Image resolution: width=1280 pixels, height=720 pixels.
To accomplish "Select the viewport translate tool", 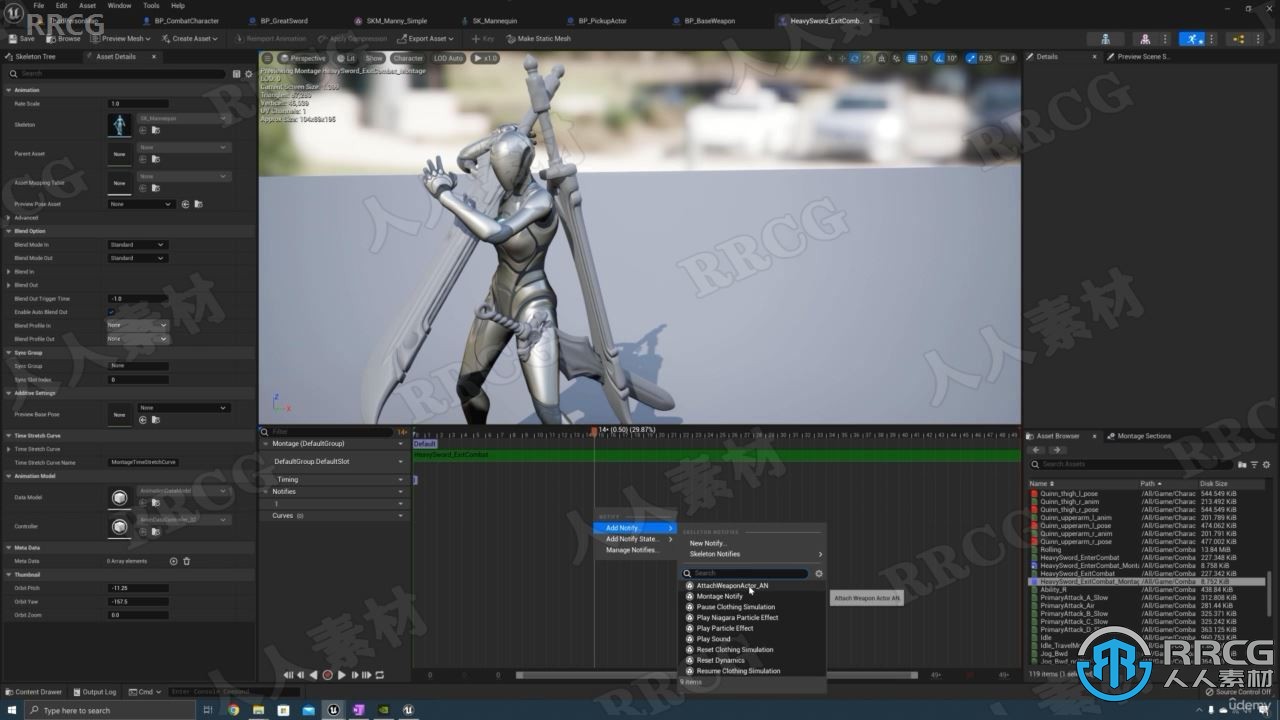I will 844,58.
